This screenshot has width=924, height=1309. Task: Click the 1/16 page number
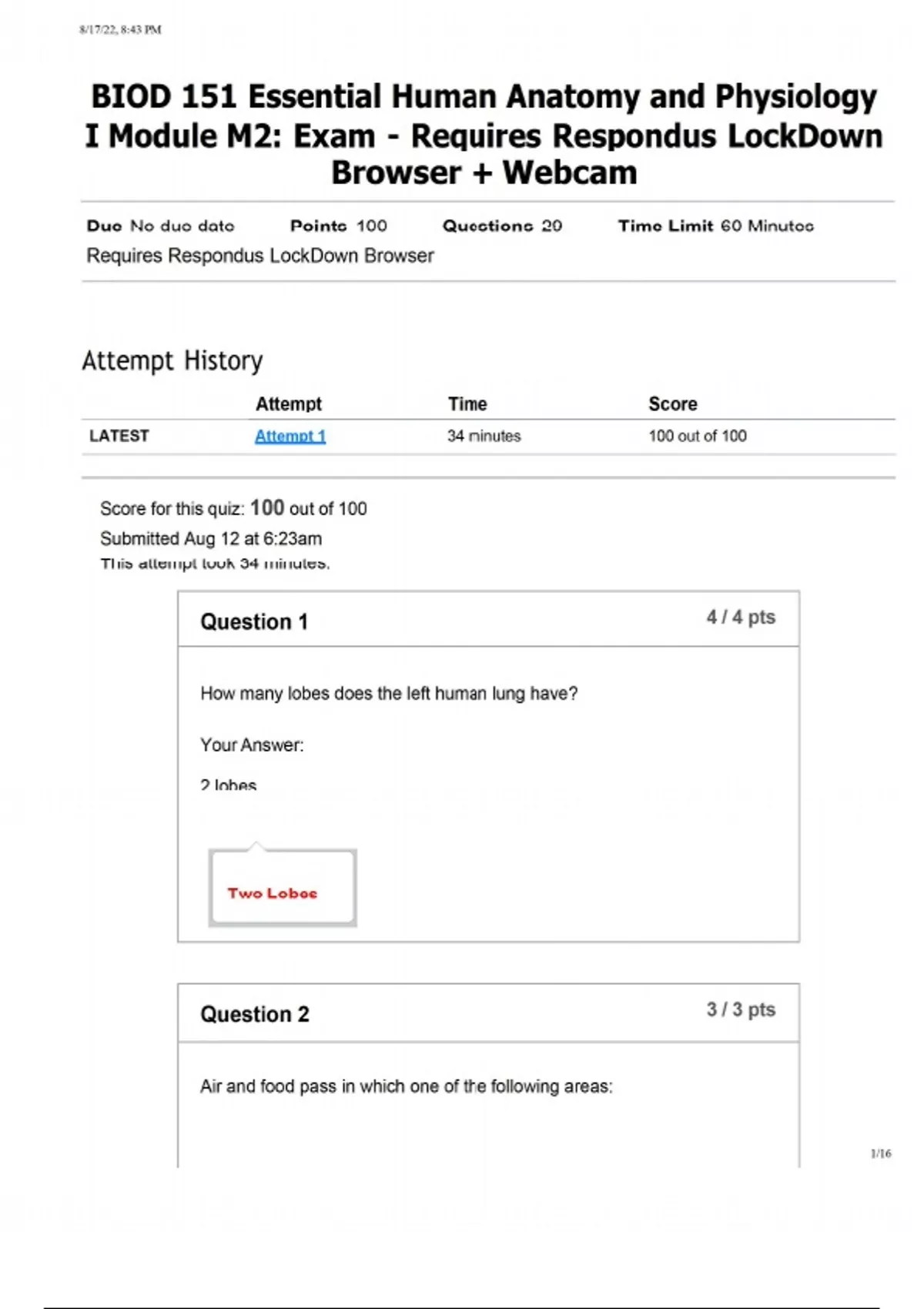pos(881,1153)
